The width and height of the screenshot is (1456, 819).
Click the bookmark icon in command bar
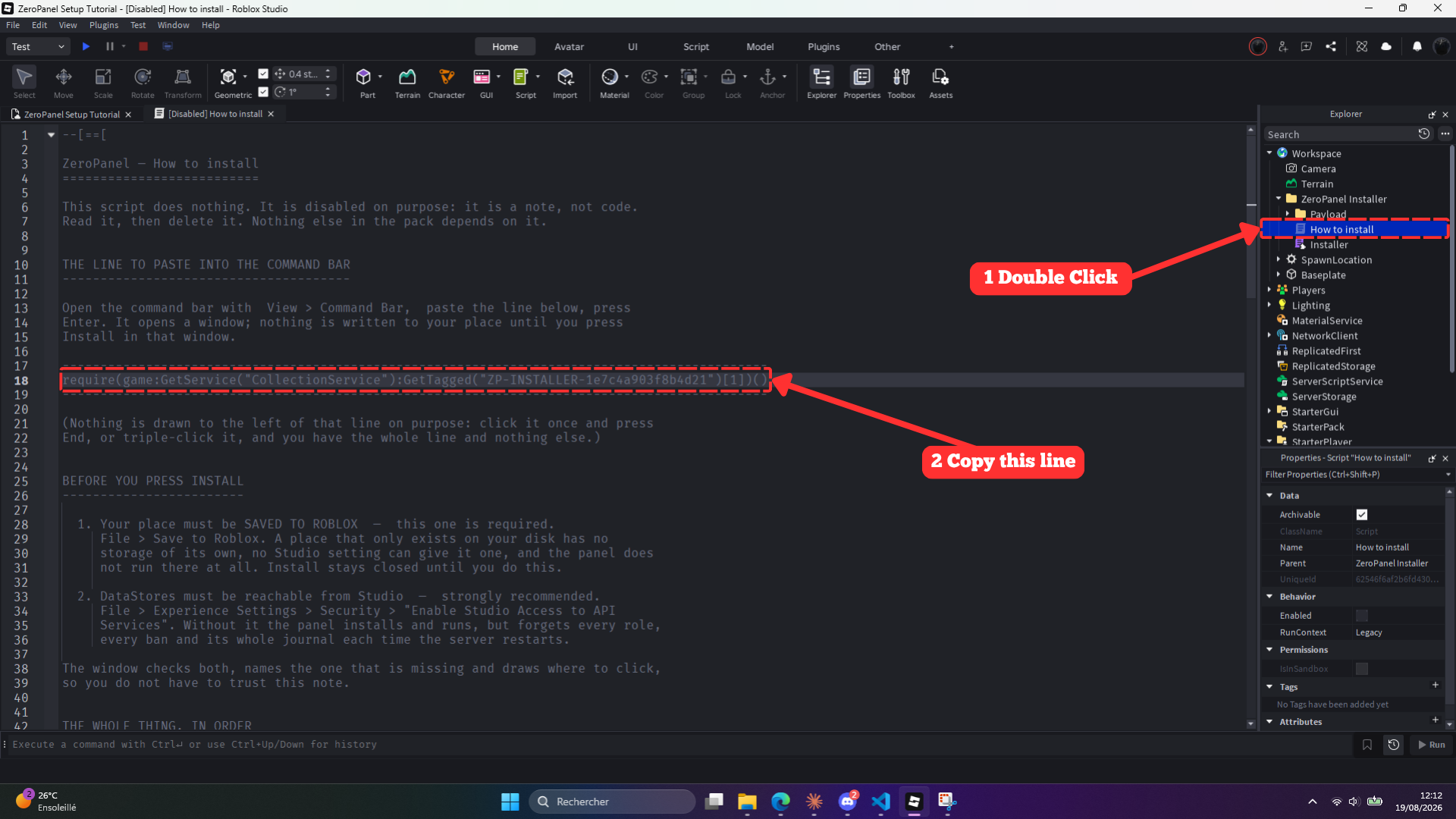pyautogui.click(x=1367, y=745)
